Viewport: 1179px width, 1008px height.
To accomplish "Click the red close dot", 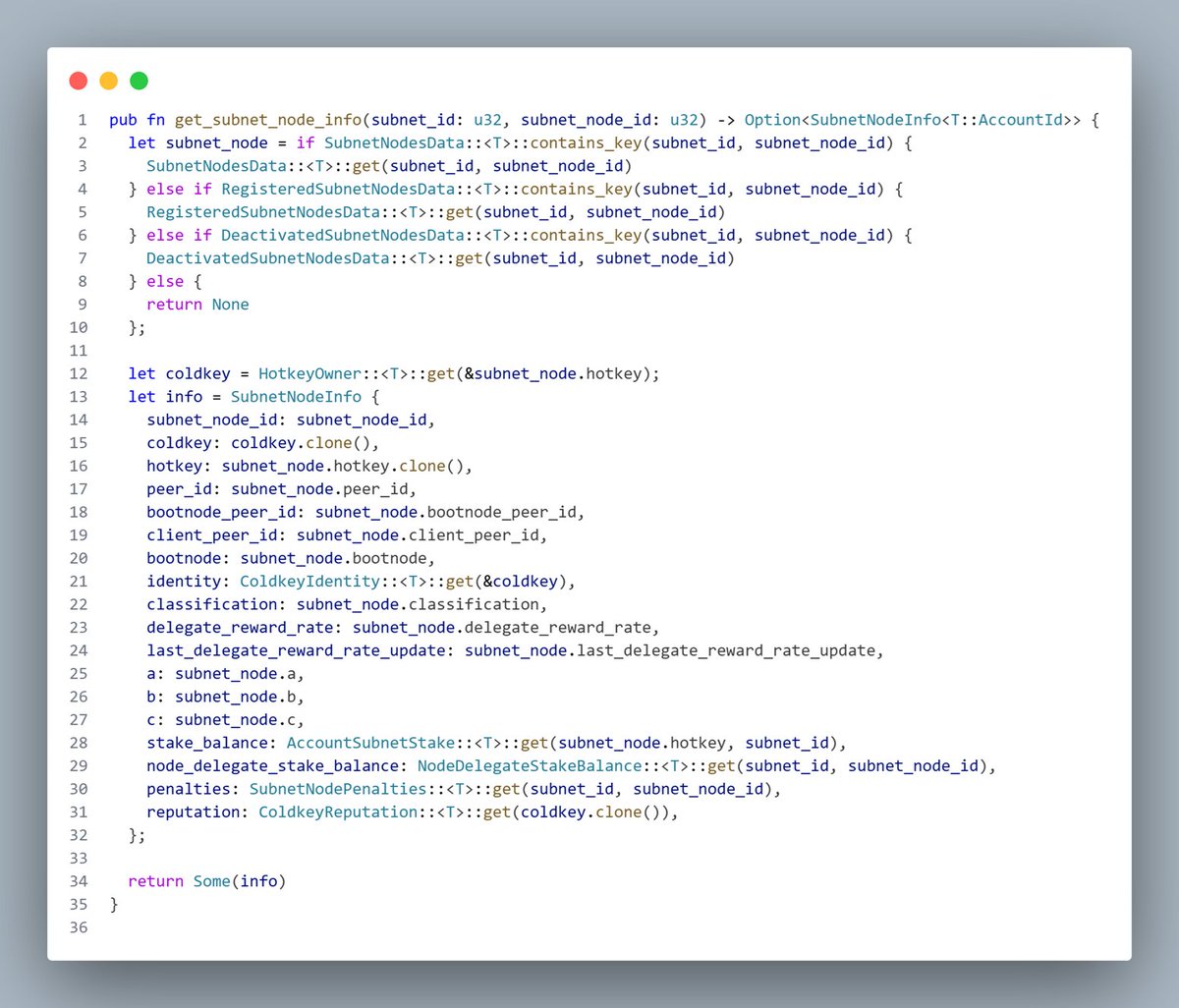I will point(79,81).
